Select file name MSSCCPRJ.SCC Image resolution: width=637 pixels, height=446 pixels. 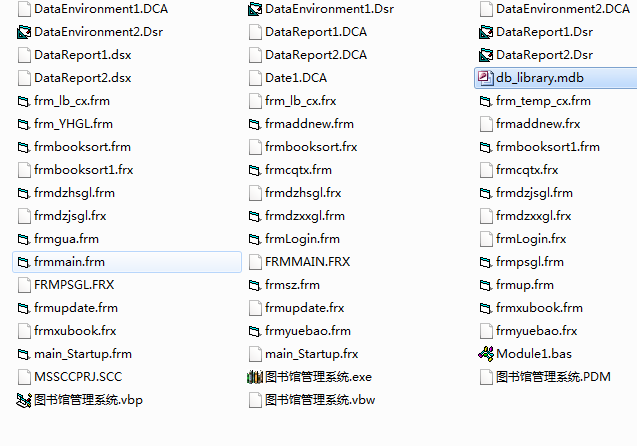click(78, 377)
